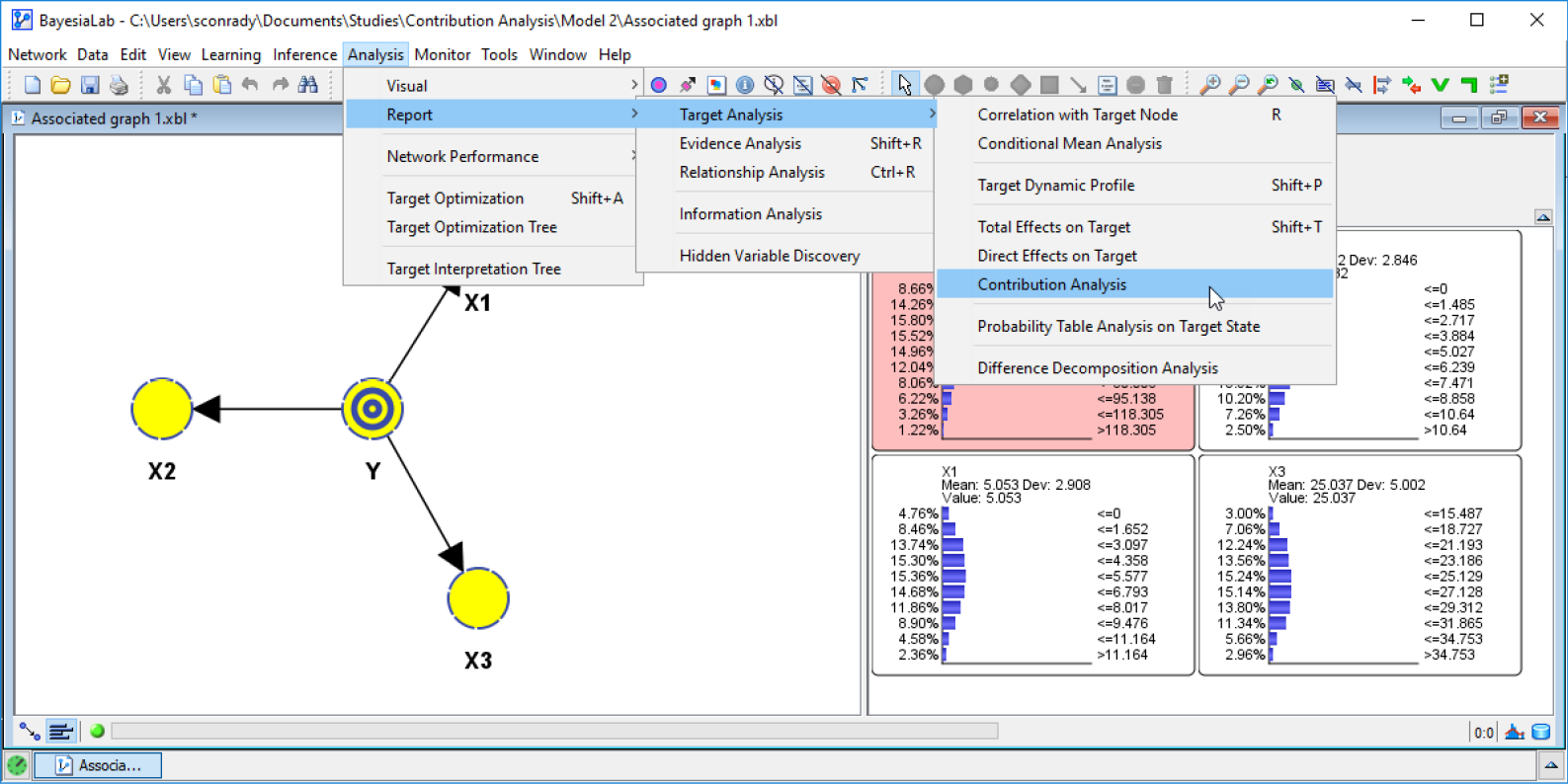
Task: Click Associa... window button in taskbar
Action: coord(99,765)
